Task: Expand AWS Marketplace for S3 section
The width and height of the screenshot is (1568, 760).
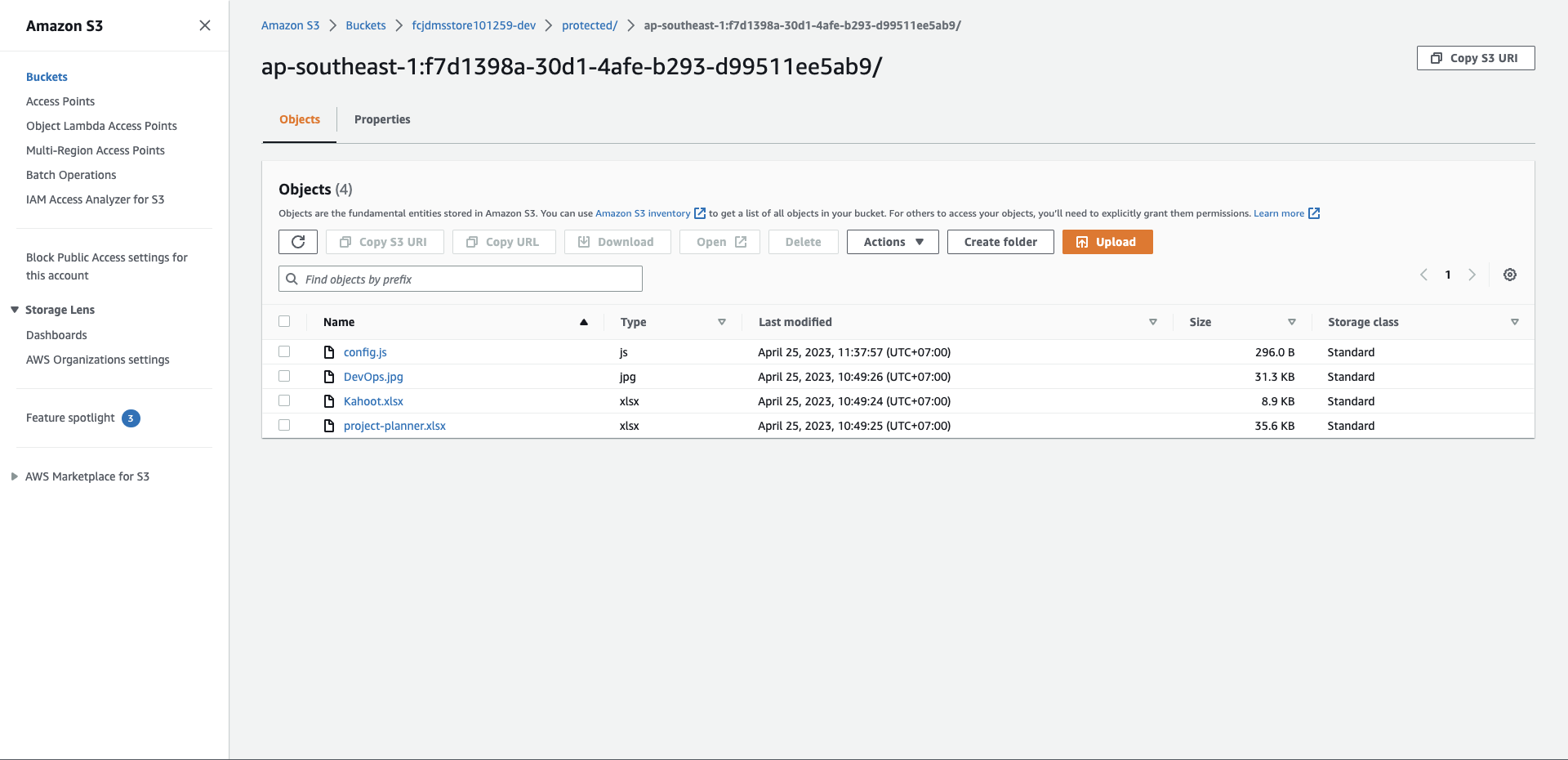Action: [15, 476]
